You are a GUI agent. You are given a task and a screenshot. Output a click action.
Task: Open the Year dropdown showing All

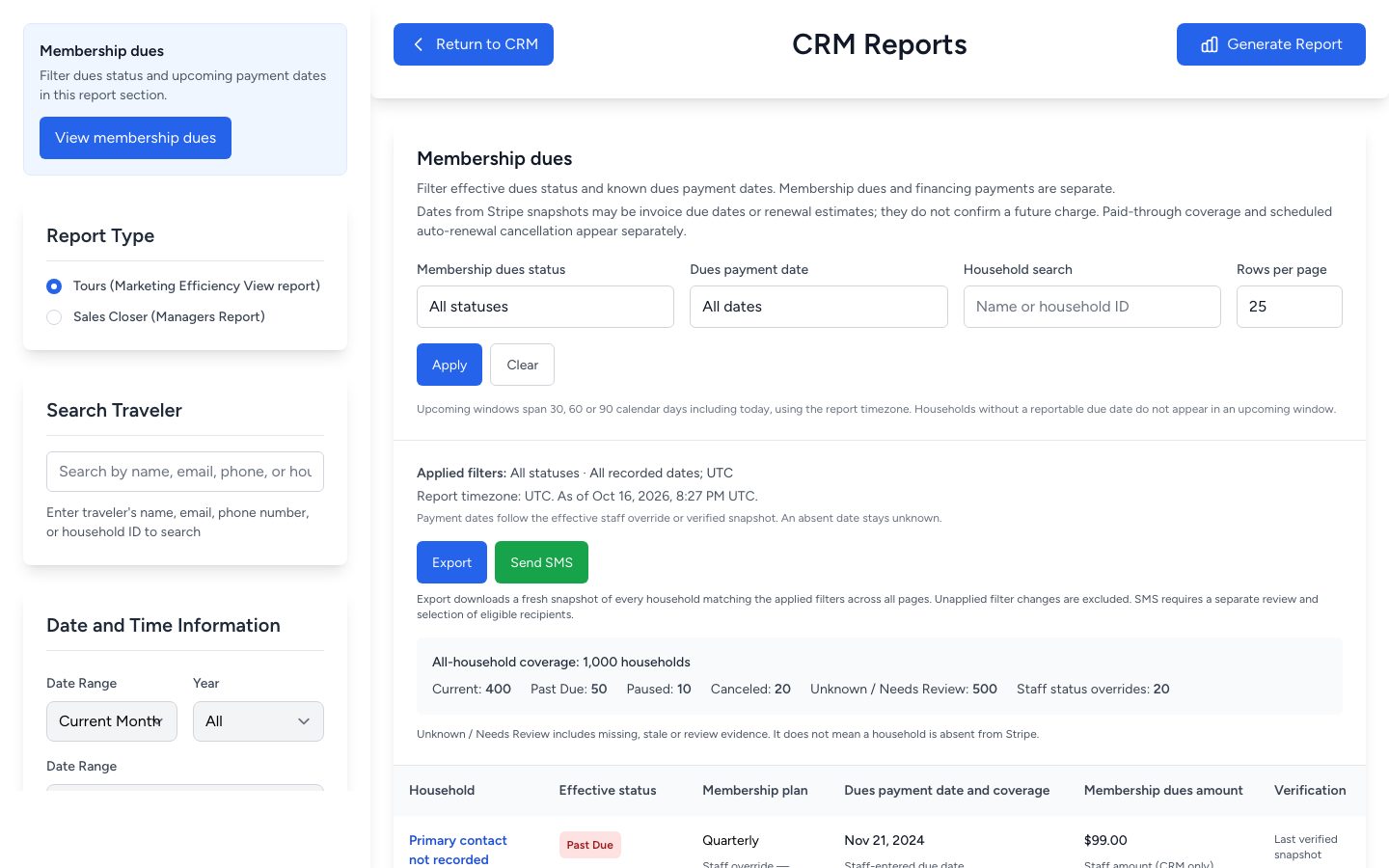click(x=259, y=721)
